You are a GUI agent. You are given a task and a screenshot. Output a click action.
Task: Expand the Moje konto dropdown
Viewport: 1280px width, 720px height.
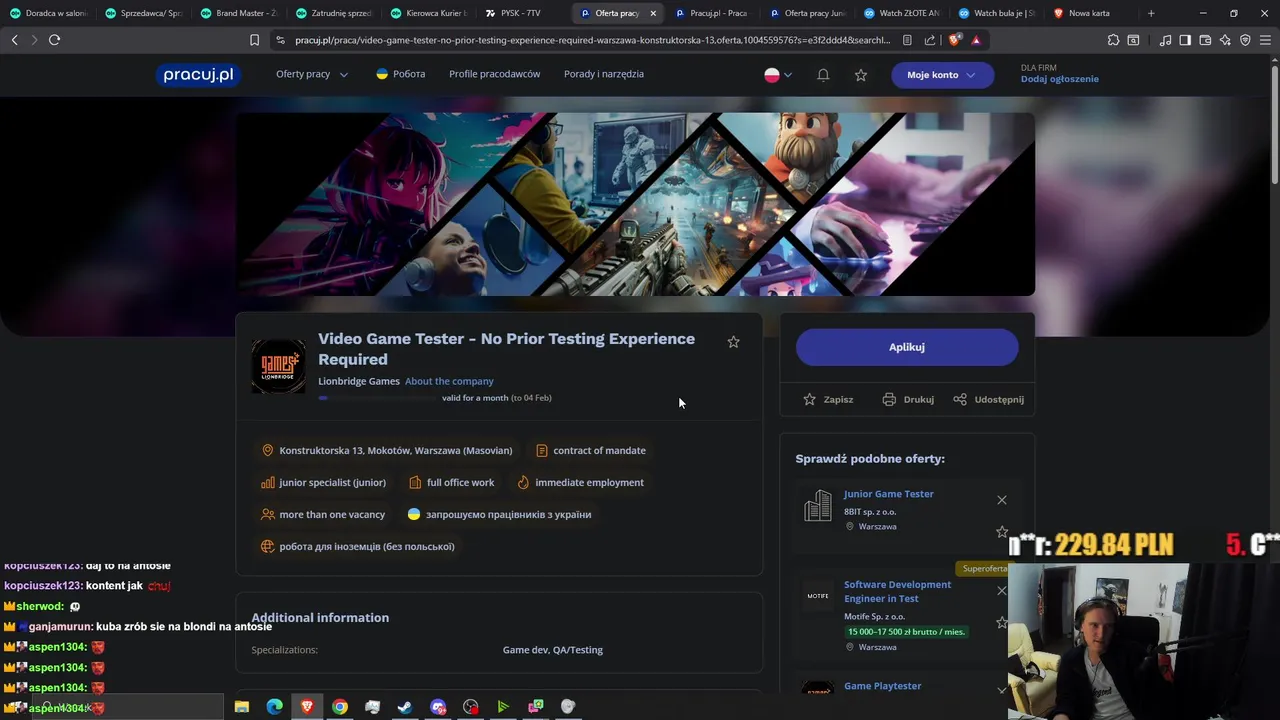[x=942, y=75]
